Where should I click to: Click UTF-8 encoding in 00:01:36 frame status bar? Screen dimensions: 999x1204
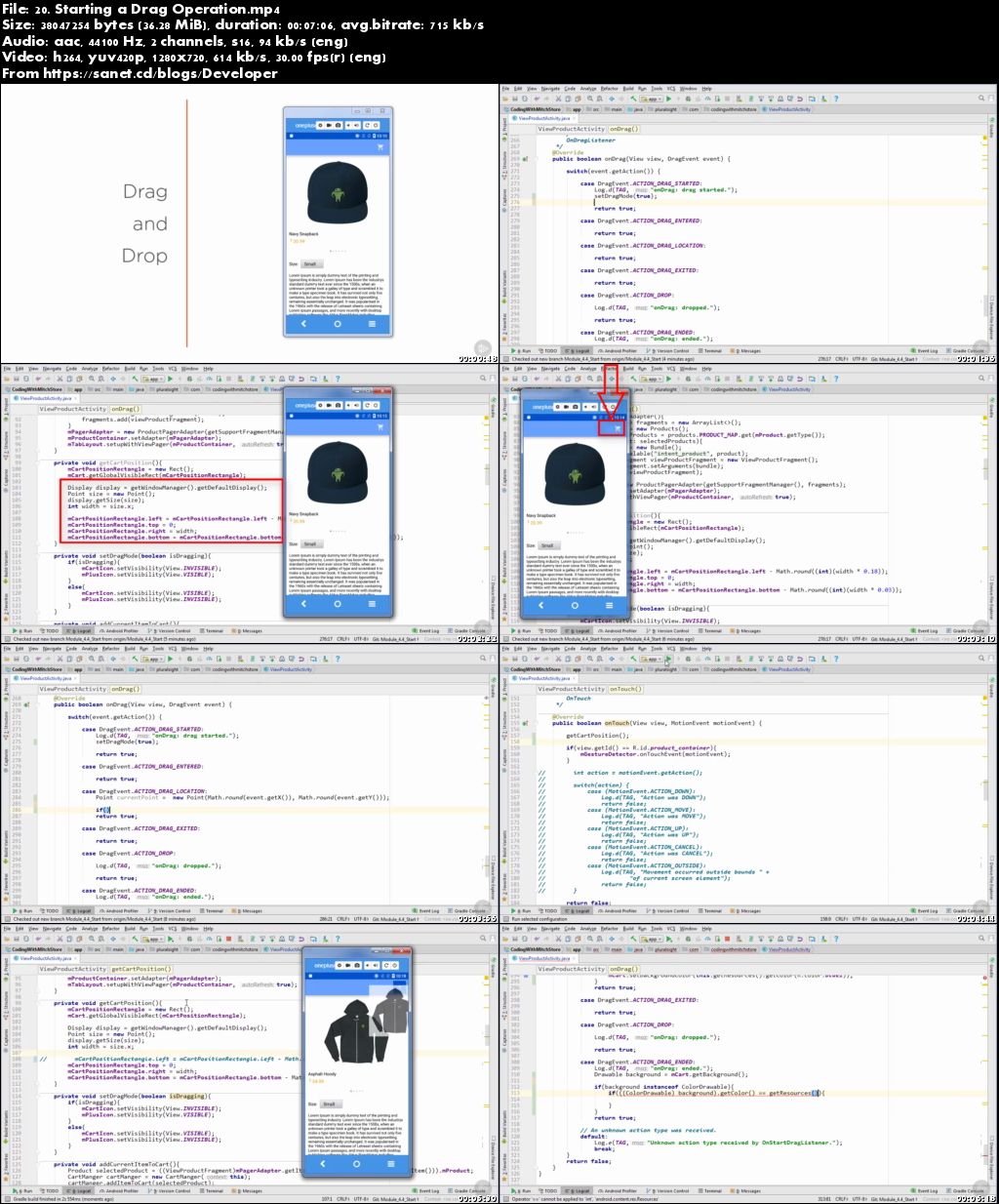[859, 359]
